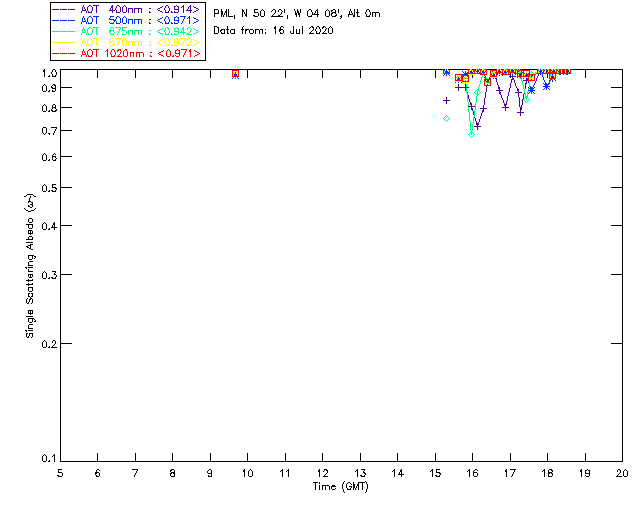Click the Single Scattering Albedo axis title
The width and height of the screenshot is (640, 512).
(30, 265)
